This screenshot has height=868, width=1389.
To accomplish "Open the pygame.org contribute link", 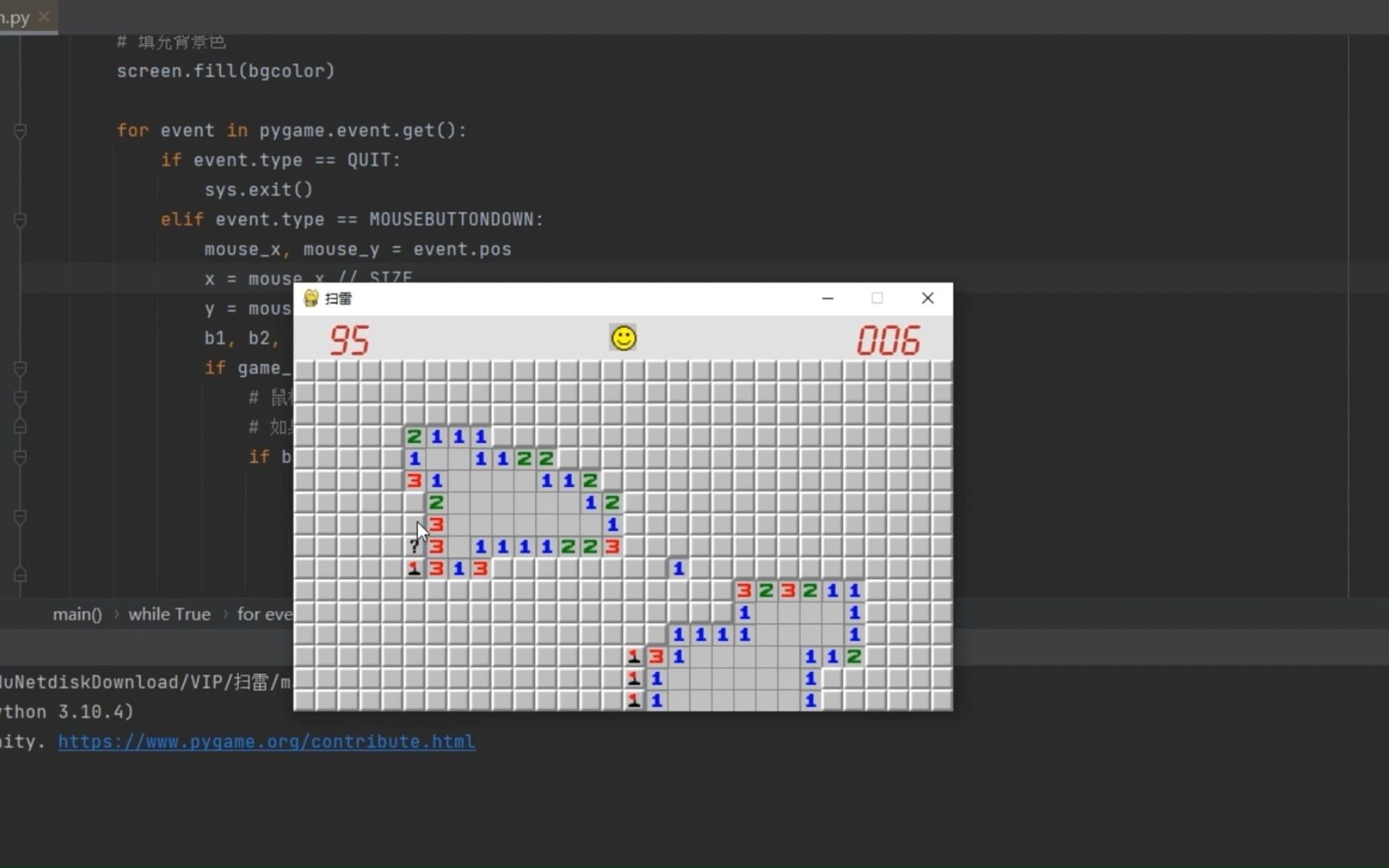I will [x=266, y=741].
